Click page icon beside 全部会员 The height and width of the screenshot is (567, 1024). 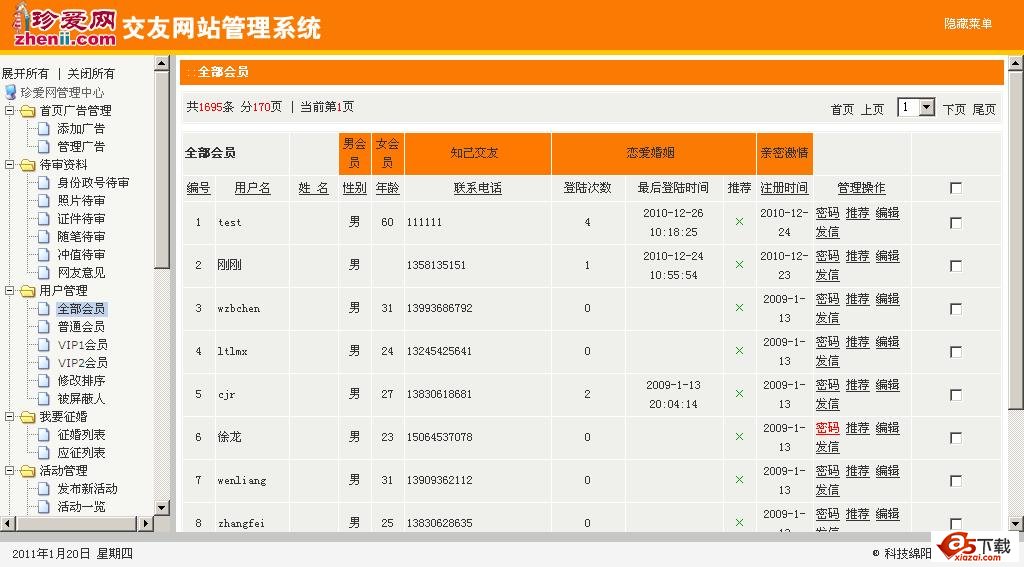pos(44,308)
